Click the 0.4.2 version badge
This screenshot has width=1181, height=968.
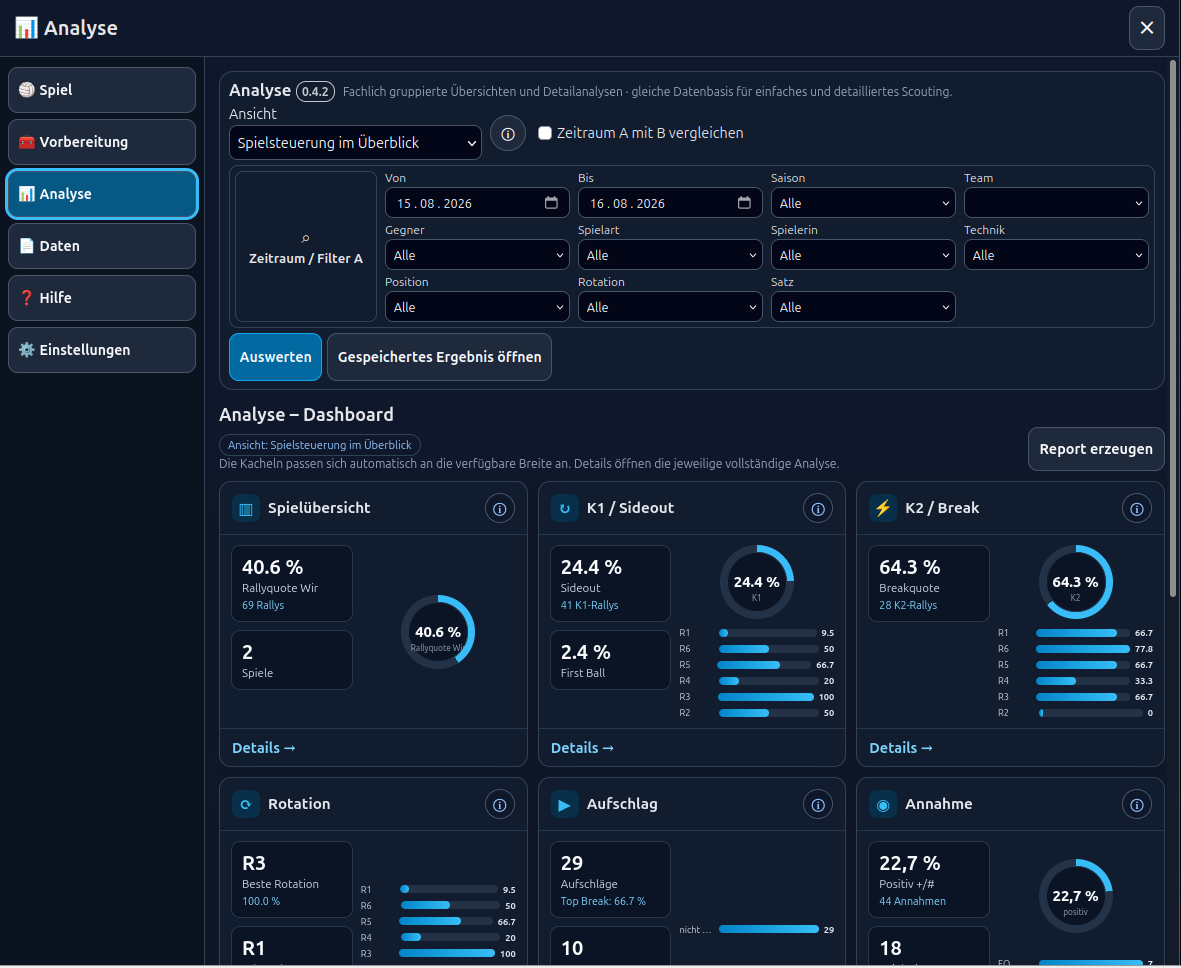click(x=315, y=92)
